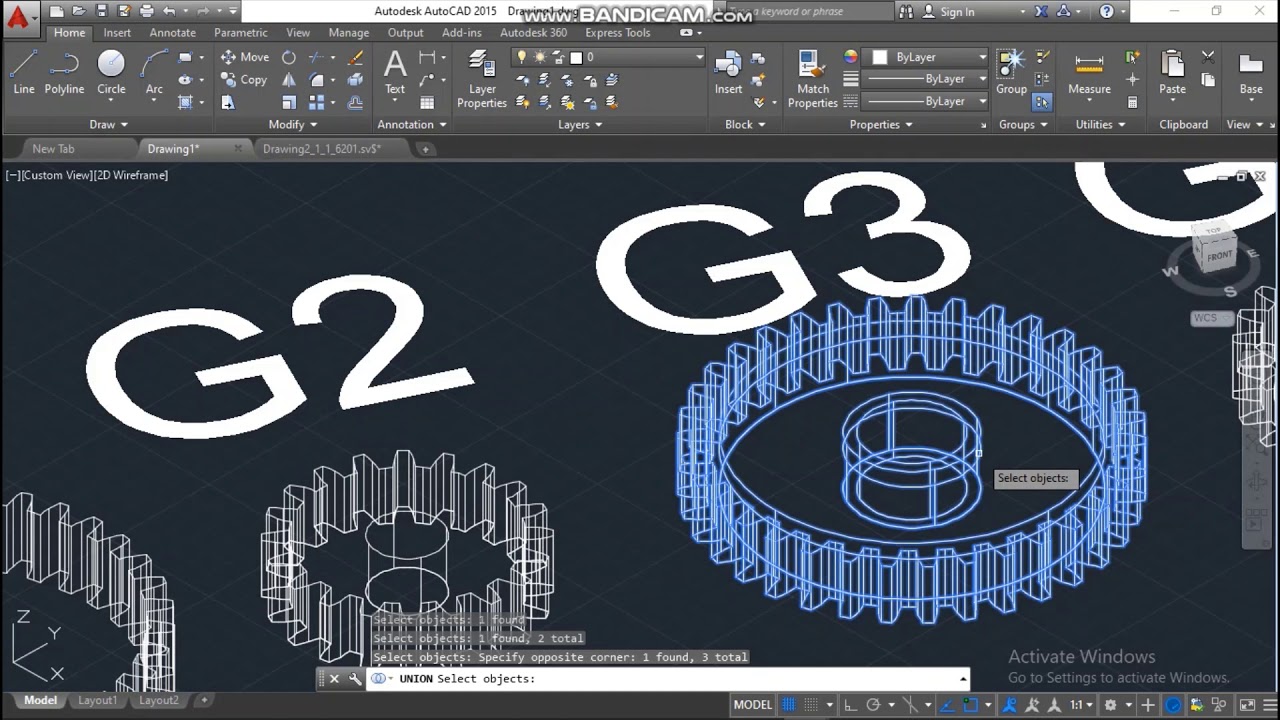Toggle group selection on/off in Groups panel
Image resolution: width=1280 pixels, height=720 pixels.
pos(1042,102)
